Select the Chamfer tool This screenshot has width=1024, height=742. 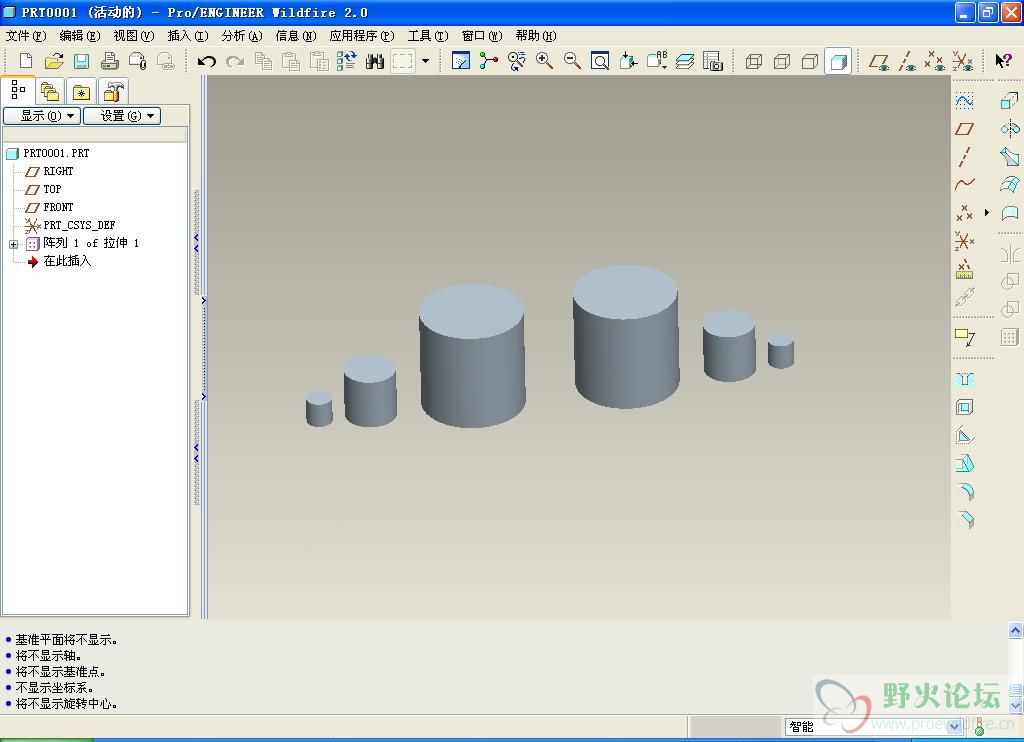point(965,519)
